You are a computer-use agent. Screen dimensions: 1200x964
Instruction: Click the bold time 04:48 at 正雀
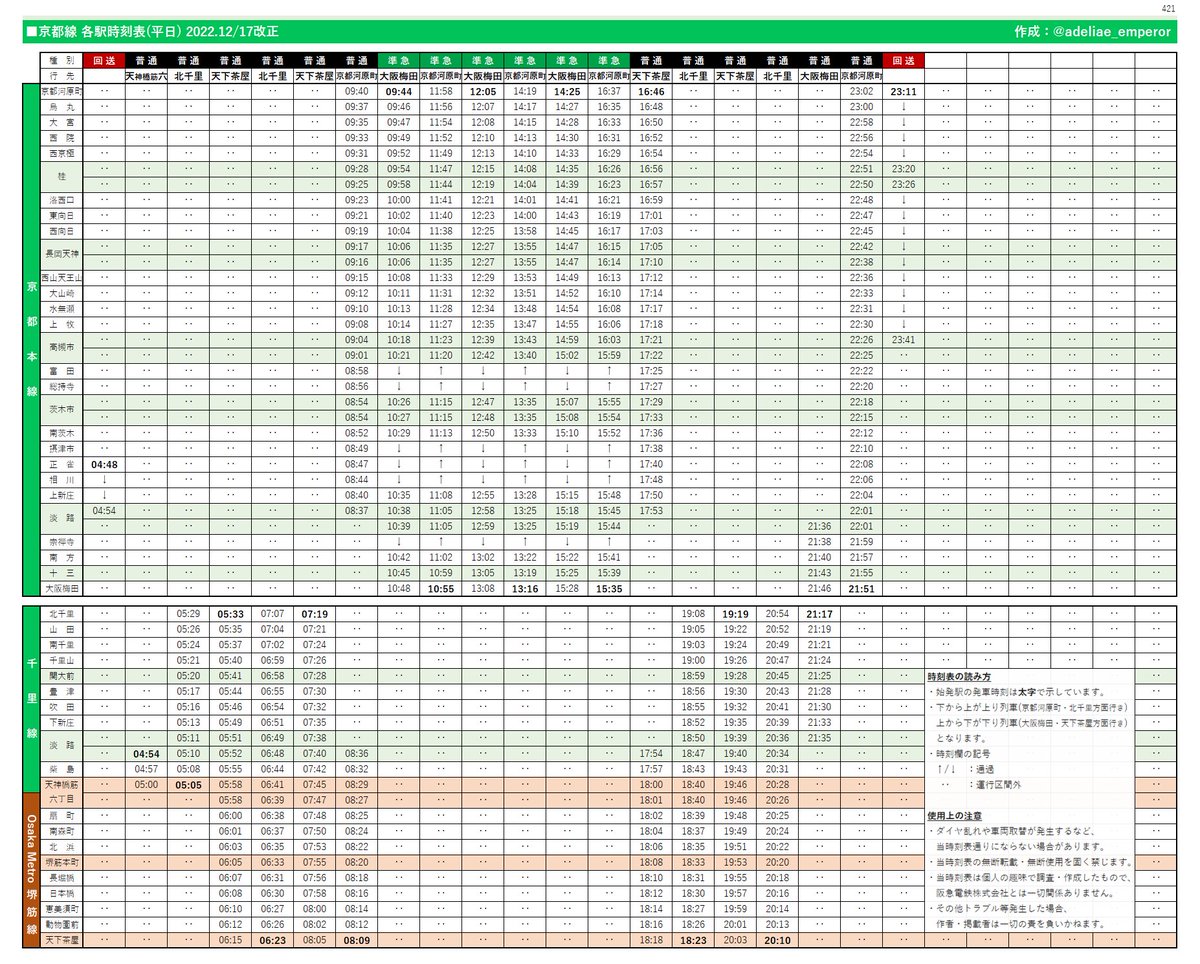104,464
